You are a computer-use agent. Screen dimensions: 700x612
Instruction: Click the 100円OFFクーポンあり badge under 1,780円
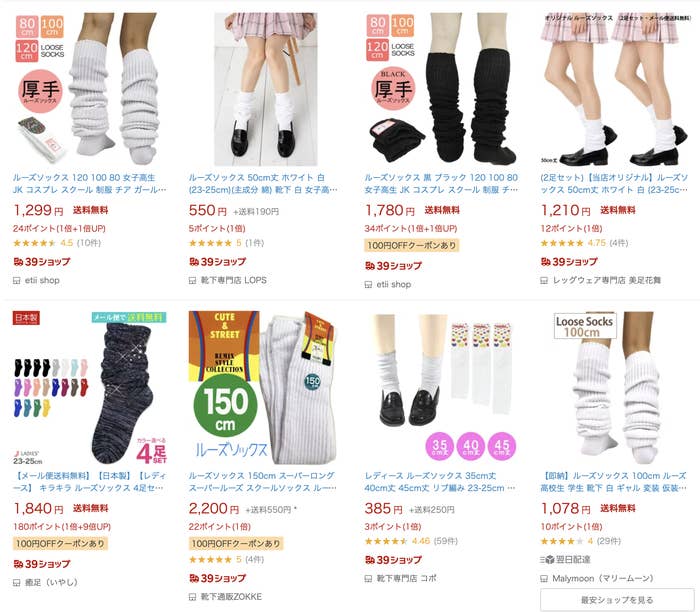click(412, 245)
